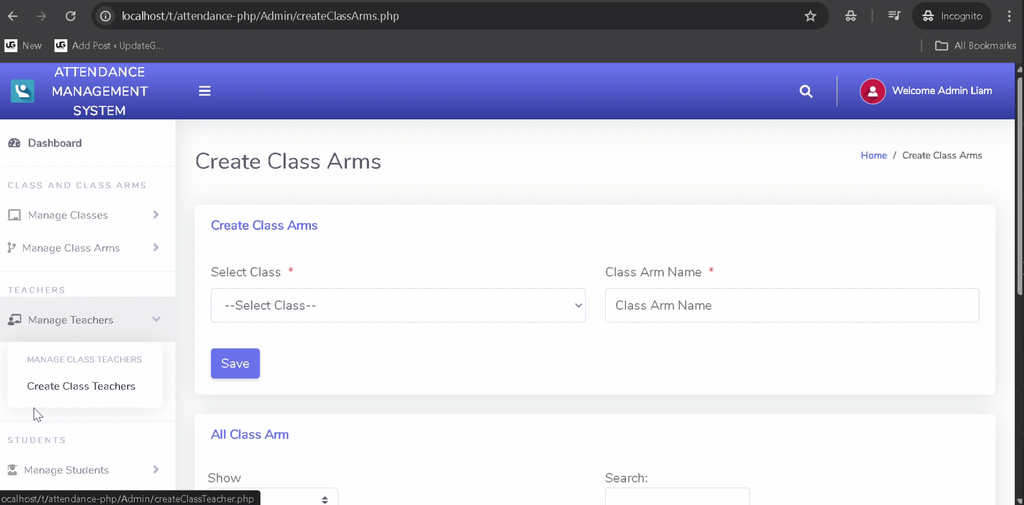Go back using browser back arrow
This screenshot has height=505, width=1024.
coord(12,16)
